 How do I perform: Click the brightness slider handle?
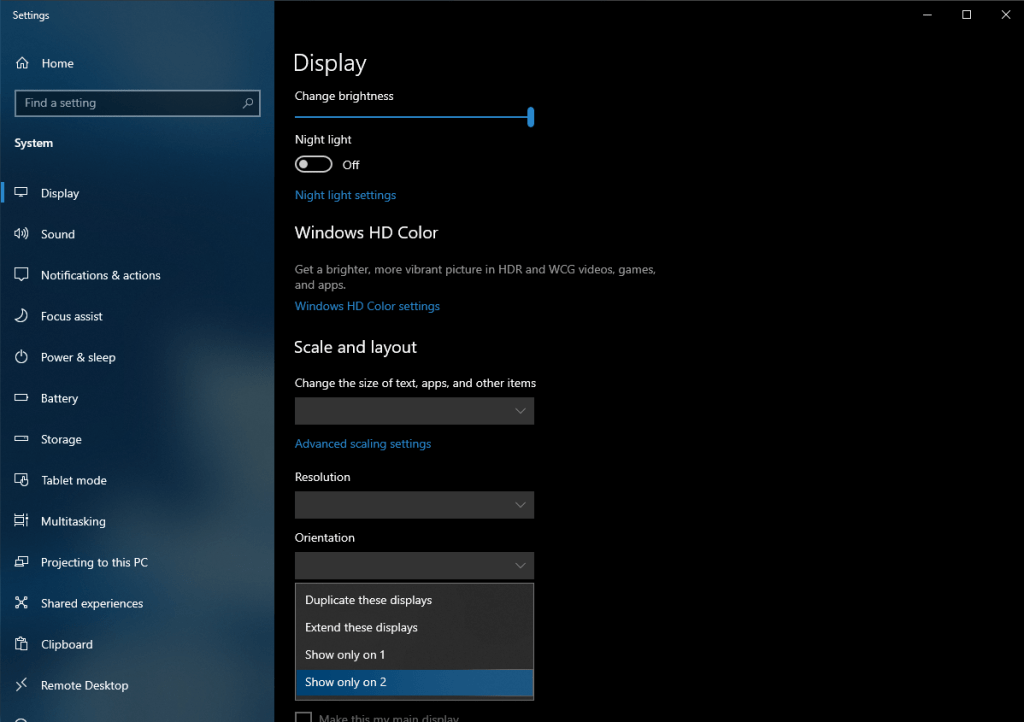pyautogui.click(x=531, y=117)
